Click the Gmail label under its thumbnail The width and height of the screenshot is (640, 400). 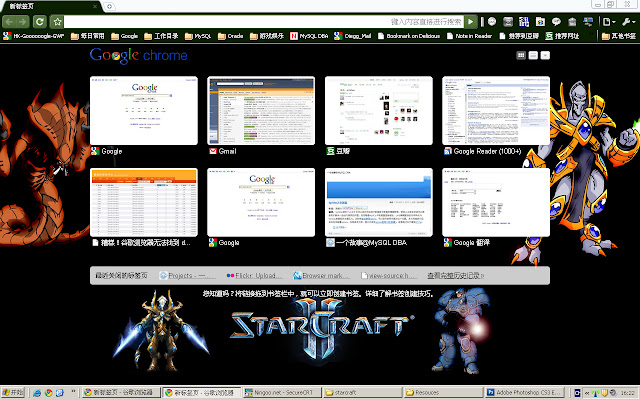tap(227, 151)
